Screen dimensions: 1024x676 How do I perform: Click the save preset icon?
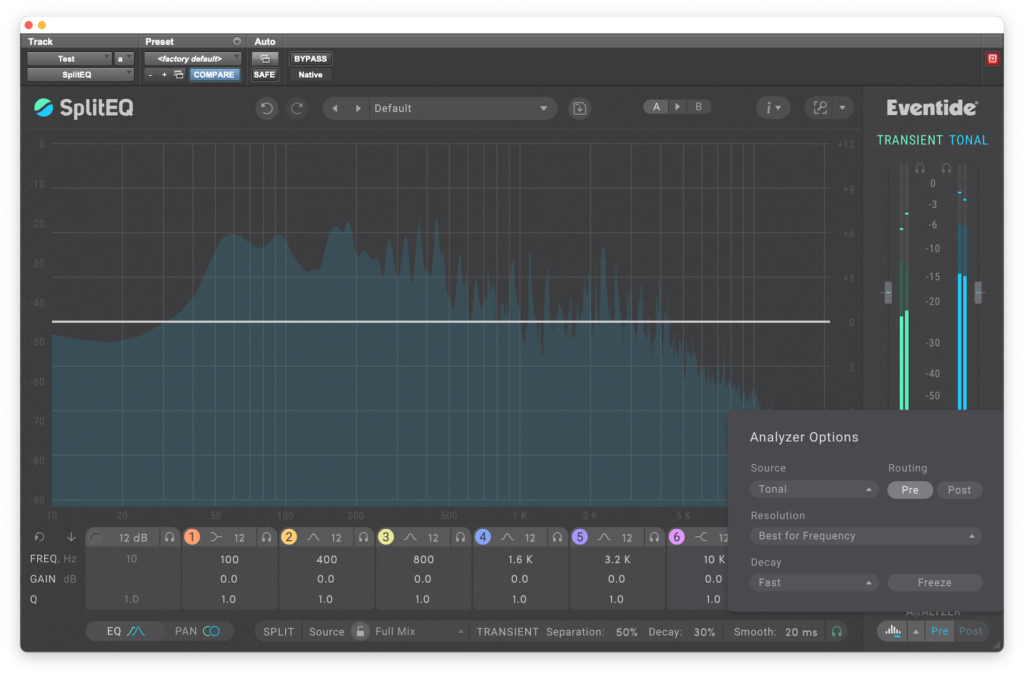tap(579, 108)
